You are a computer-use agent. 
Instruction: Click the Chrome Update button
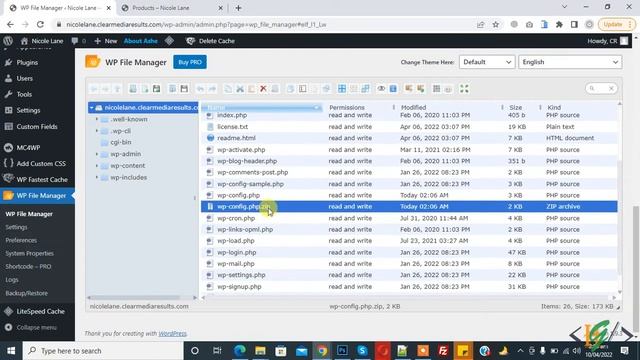point(616,24)
